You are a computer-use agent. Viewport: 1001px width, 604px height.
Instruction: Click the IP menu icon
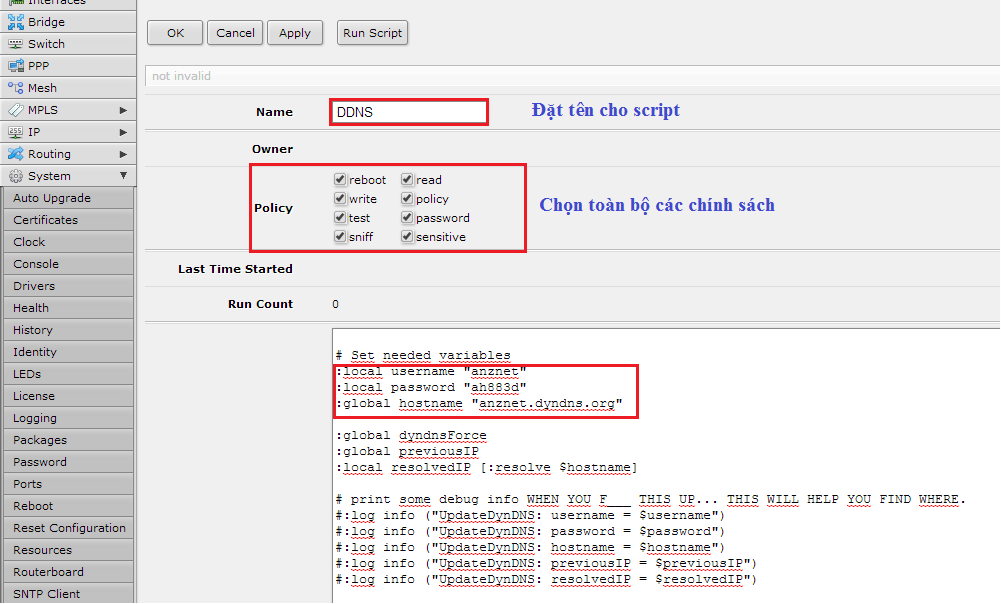click(x=15, y=132)
